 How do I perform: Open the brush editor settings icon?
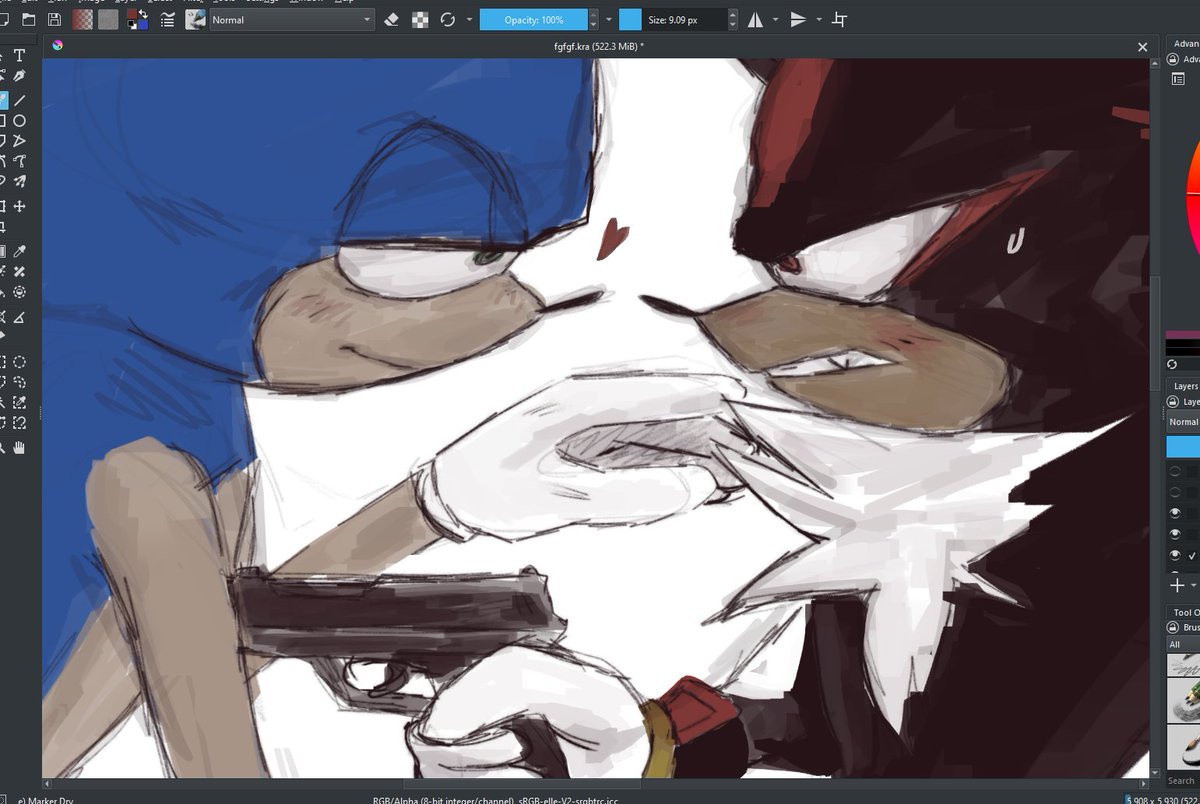pos(167,19)
